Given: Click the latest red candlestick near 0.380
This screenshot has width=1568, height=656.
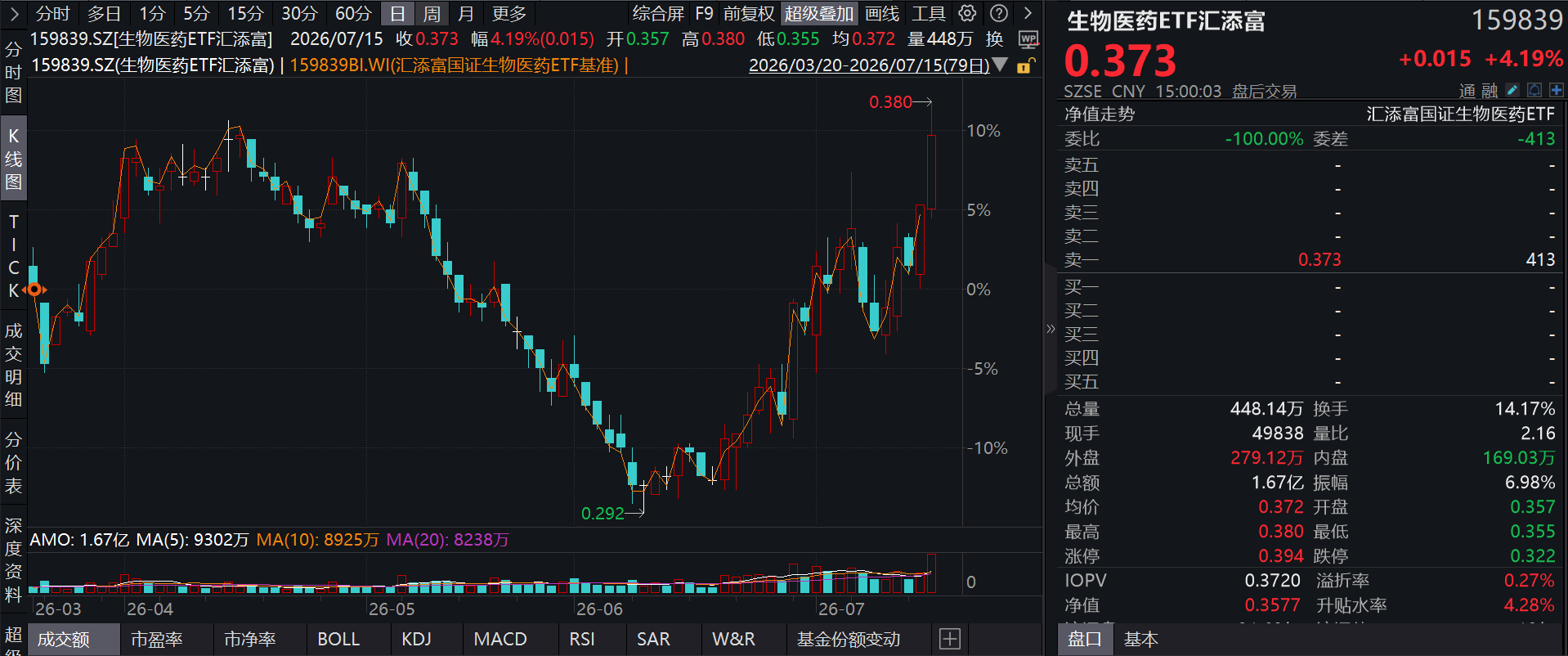Looking at the screenshot, I should tap(931, 172).
